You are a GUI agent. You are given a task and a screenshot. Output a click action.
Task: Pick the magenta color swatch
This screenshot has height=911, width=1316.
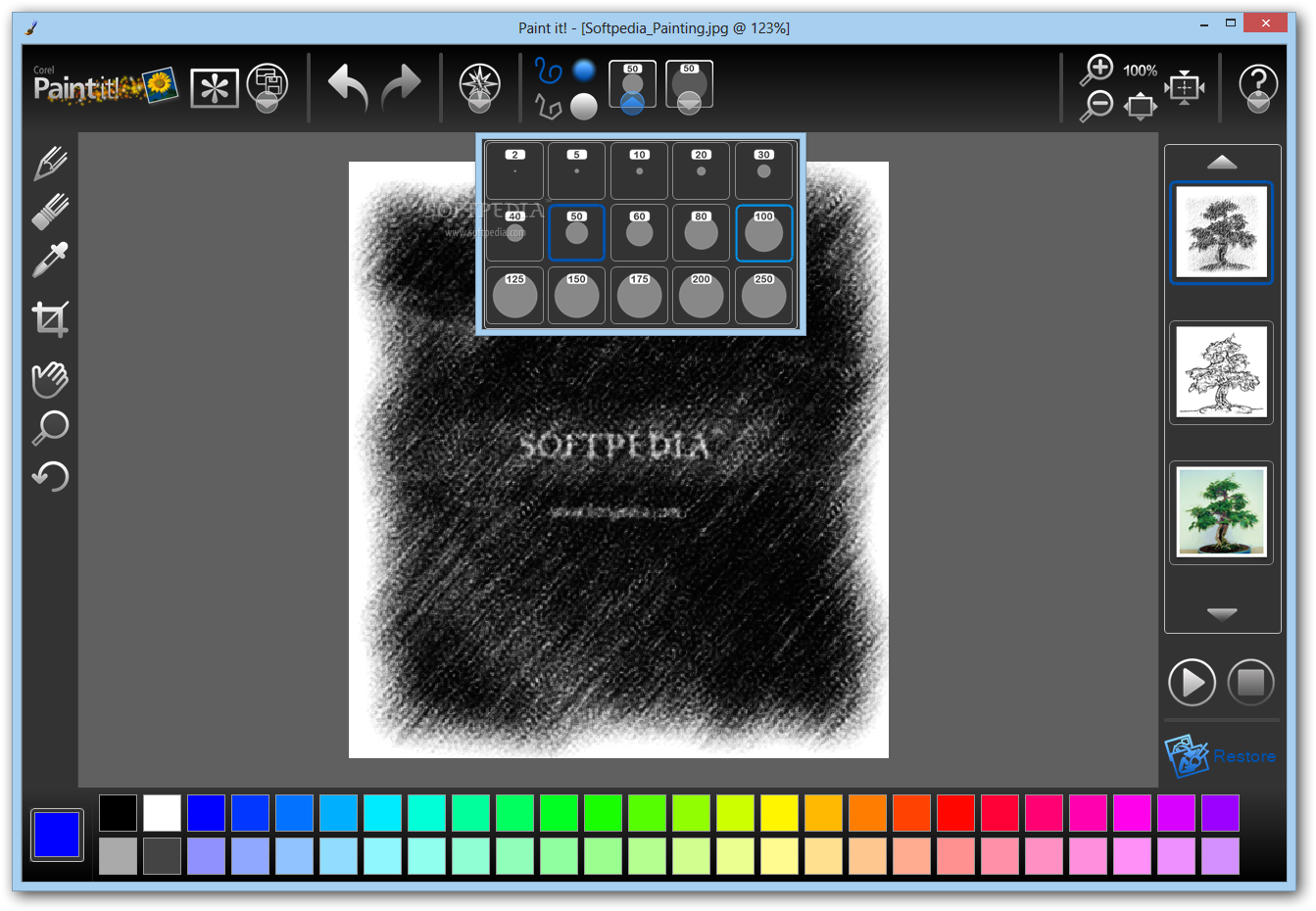(1132, 813)
